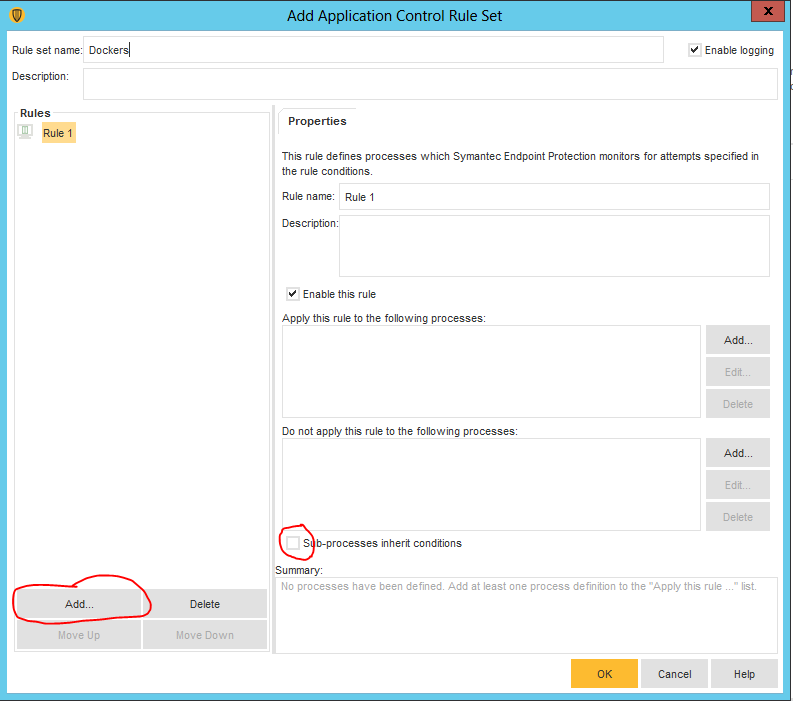Open Help for this dialog
Image resolution: width=793 pixels, height=701 pixels.
744,674
